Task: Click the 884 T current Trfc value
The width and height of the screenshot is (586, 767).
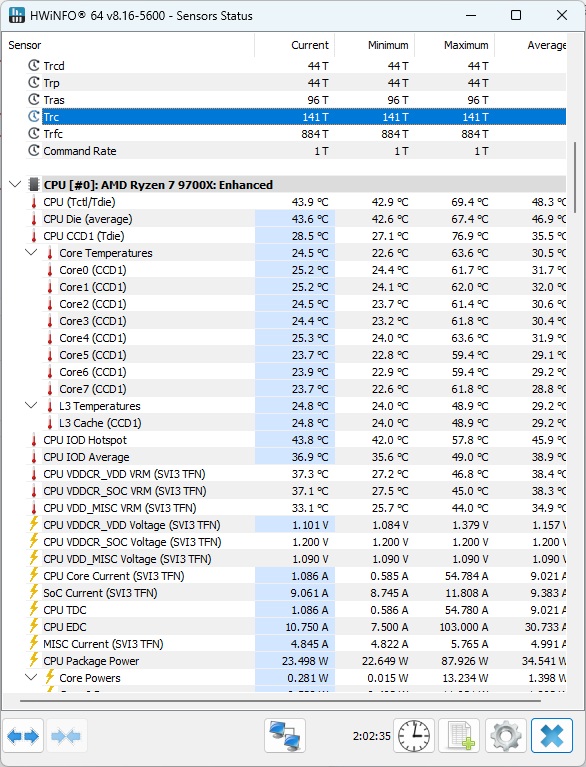Action: [315, 134]
